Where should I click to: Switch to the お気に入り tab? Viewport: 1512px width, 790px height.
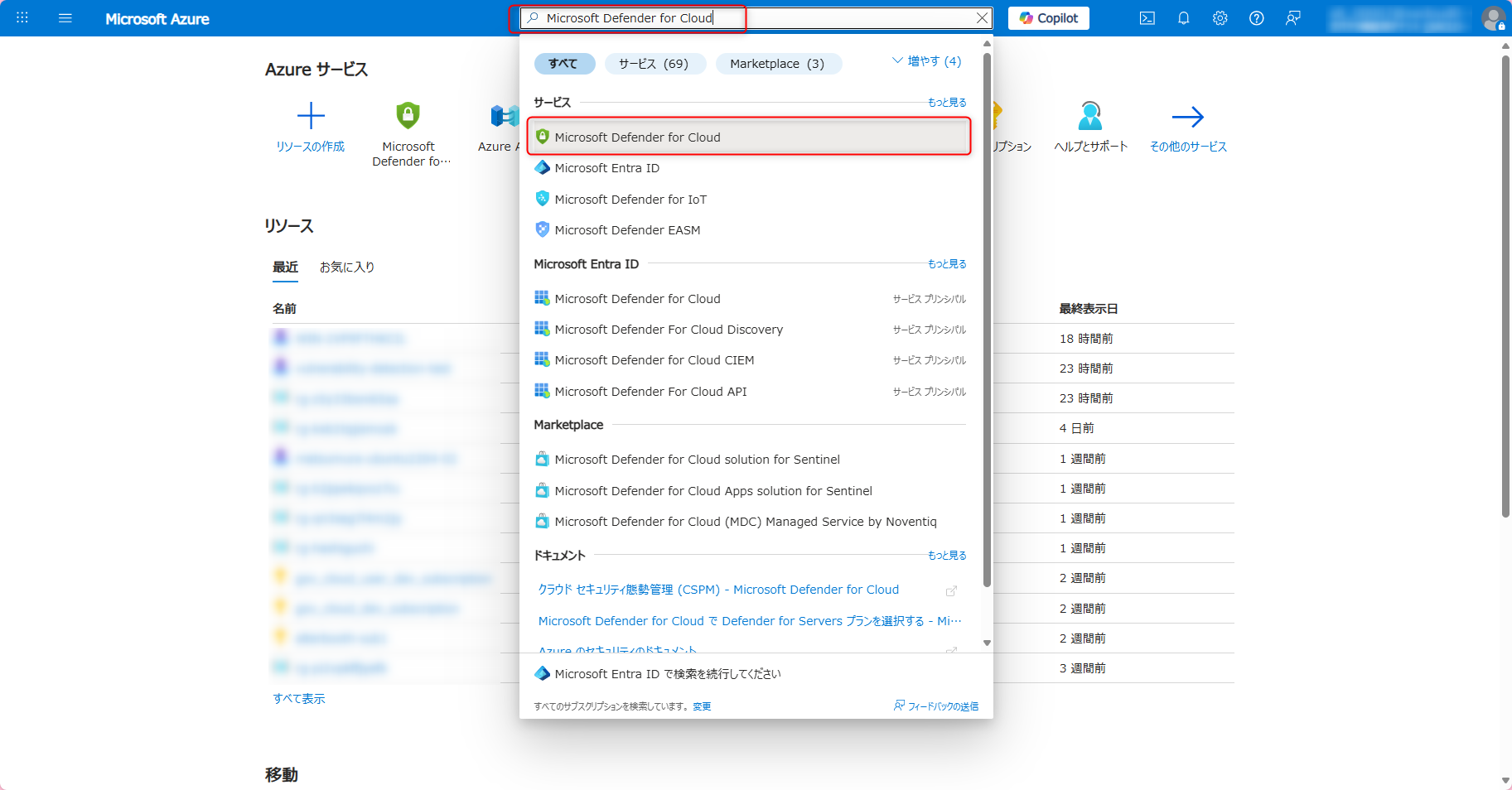tap(347, 267)
